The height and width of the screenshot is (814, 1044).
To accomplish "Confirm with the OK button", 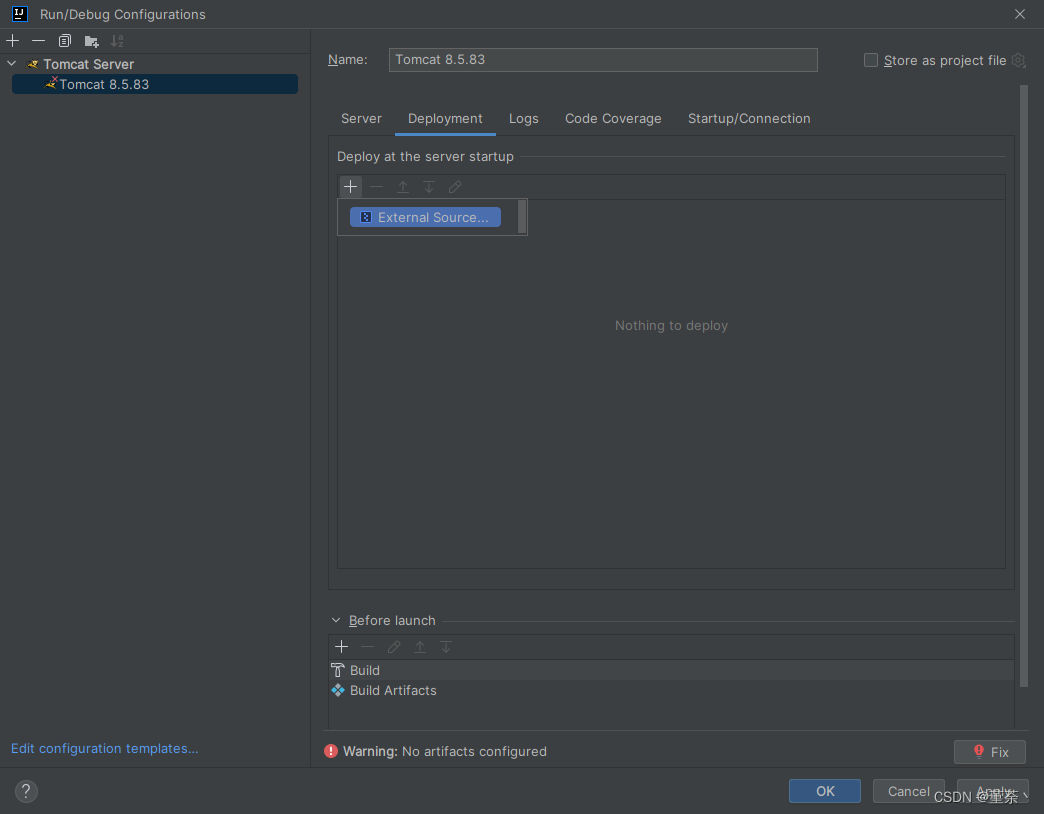I will pyautogui.click(x=824, y=791).
